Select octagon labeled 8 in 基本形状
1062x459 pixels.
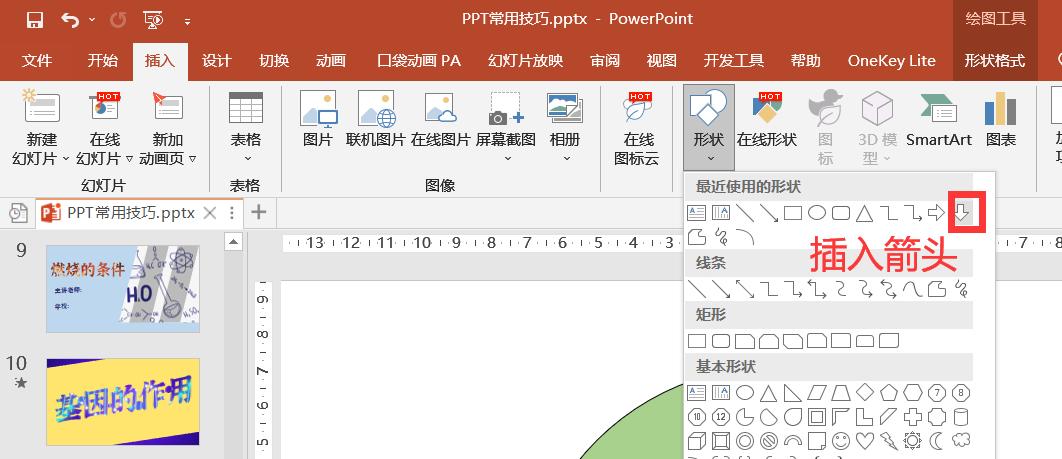[x=960, y=393]
